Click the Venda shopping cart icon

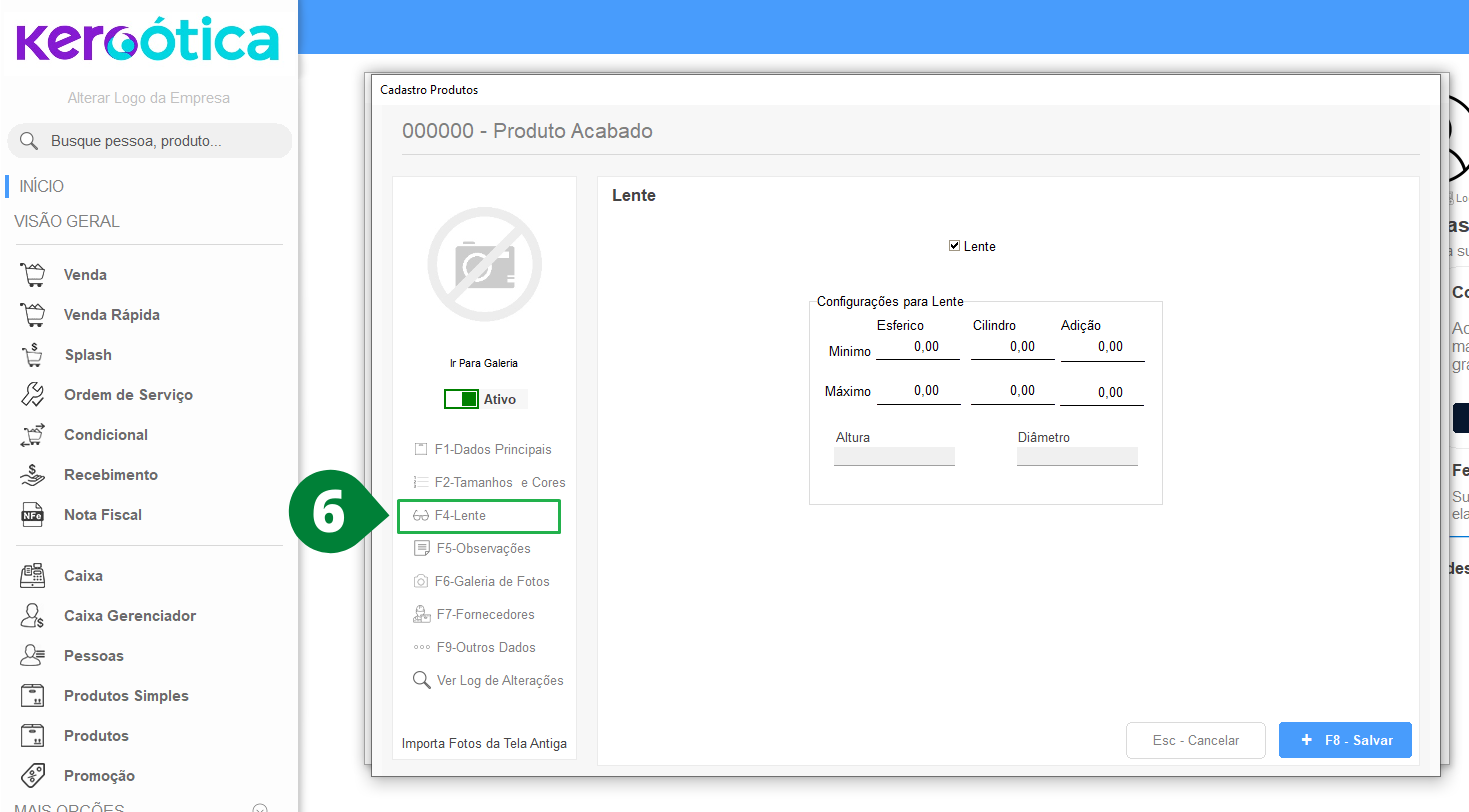[x=32, y=275]
